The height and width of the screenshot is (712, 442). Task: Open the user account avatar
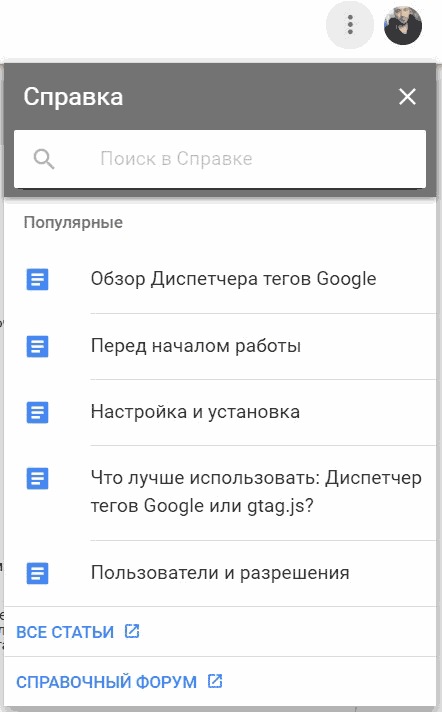tap(403, 25)
